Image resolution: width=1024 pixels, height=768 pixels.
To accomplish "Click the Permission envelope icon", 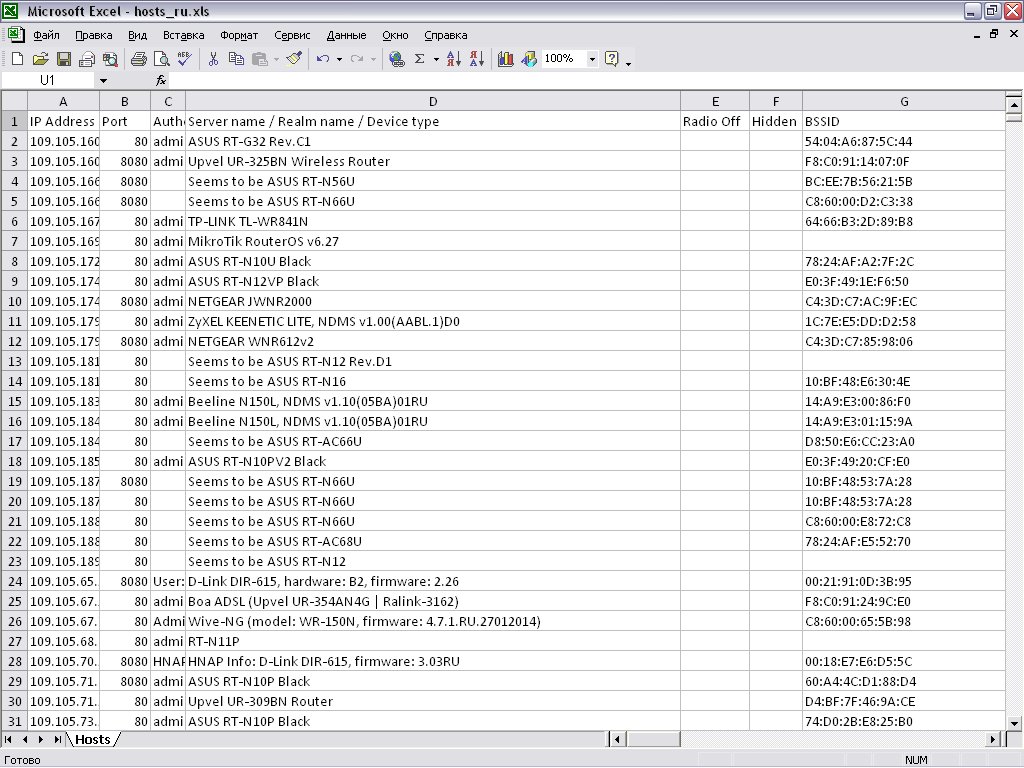I will tap(87, 59).
